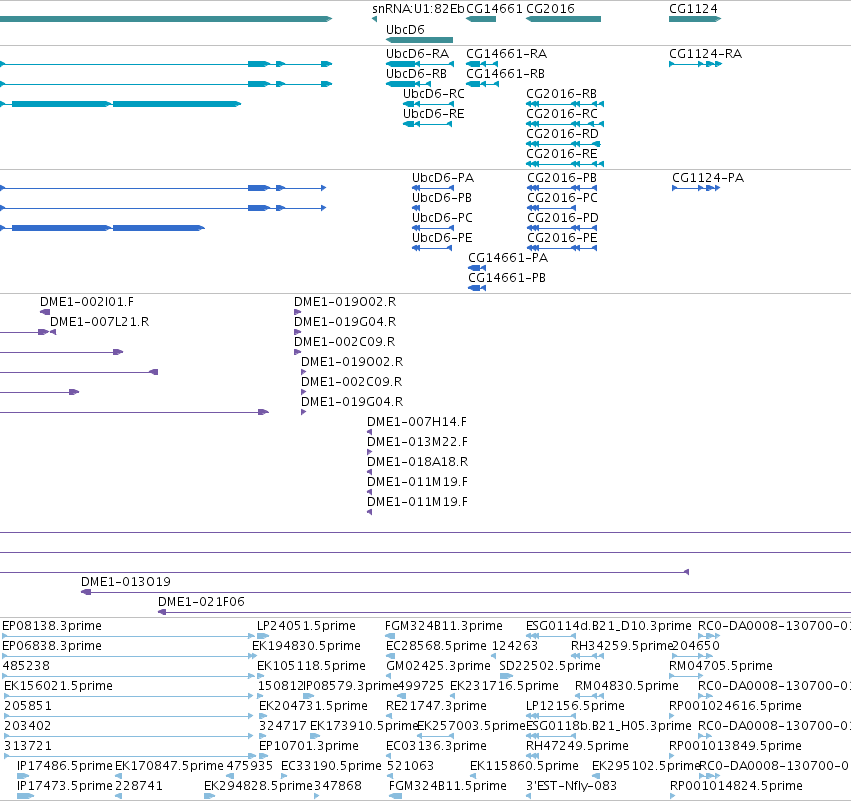Click the FGM324B11.5prime EST label
The height and width of the screenshot is (801, 851).
coord(448,786)
